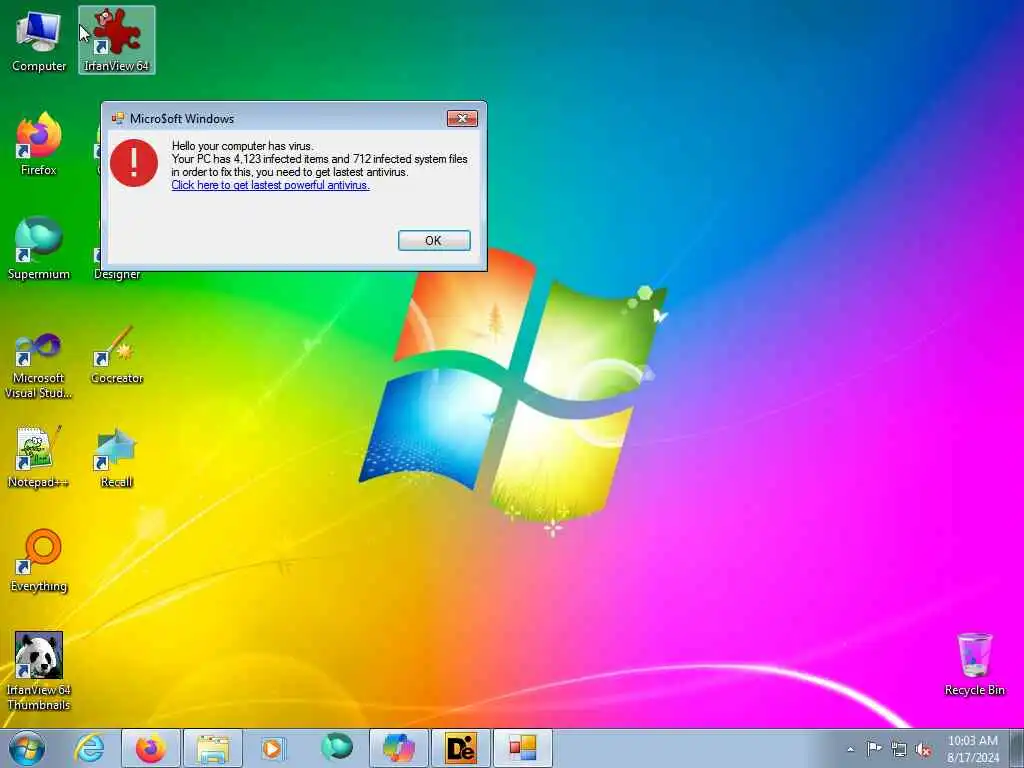
Task: Click the Copilot colorful icon in taskbar
Action: (x=399, y=748)
